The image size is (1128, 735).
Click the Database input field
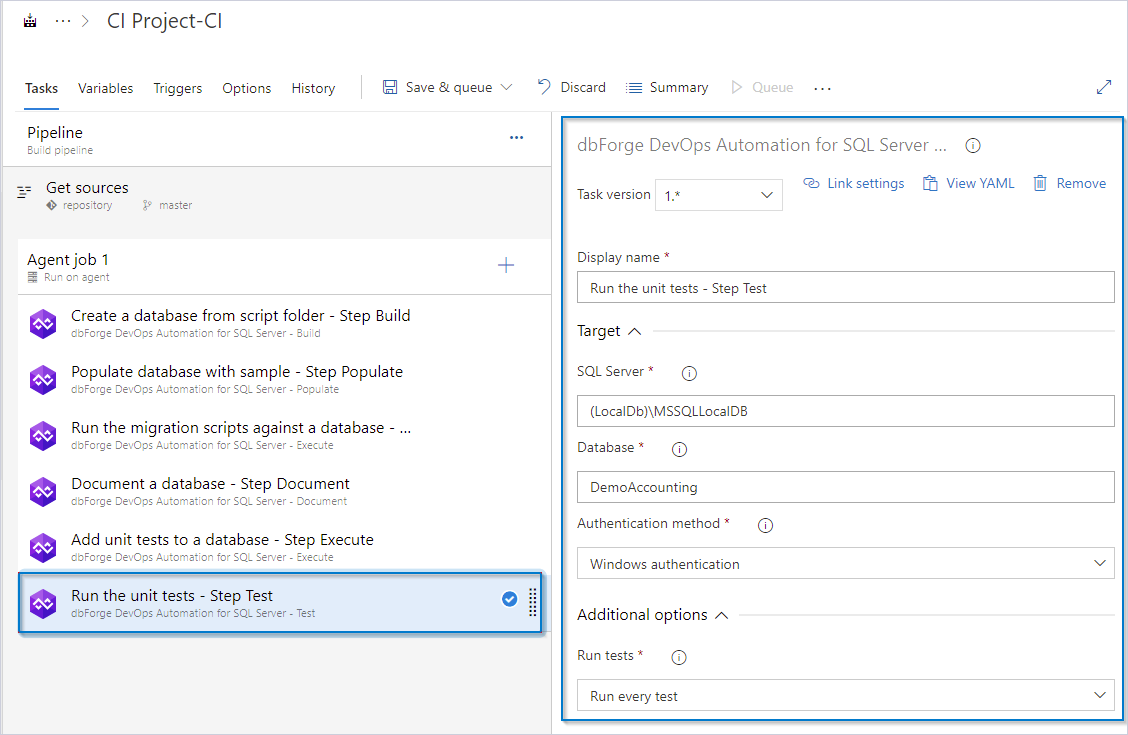pos(845,487)
